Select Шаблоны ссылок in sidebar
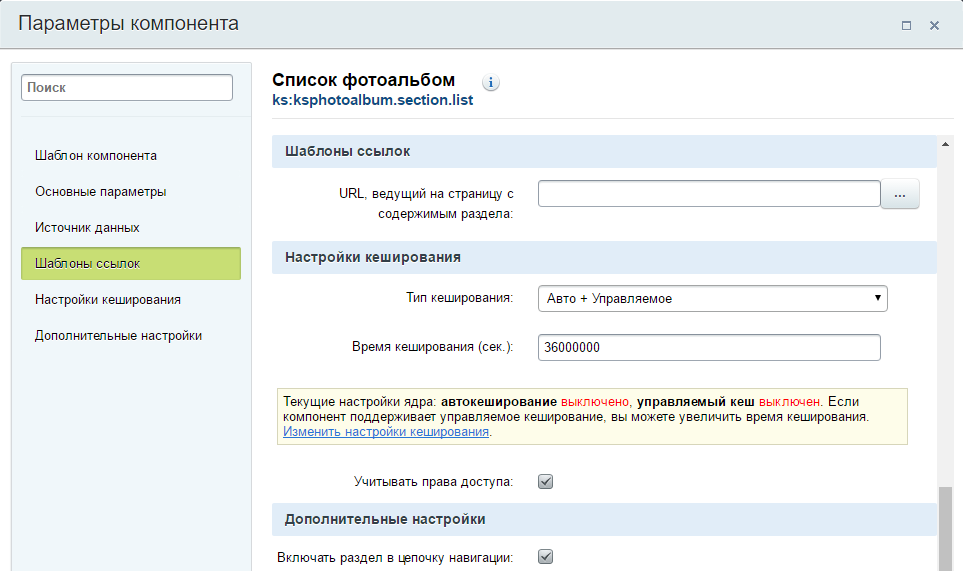This screenshot has width=963, height=571. tap(131, 263)
